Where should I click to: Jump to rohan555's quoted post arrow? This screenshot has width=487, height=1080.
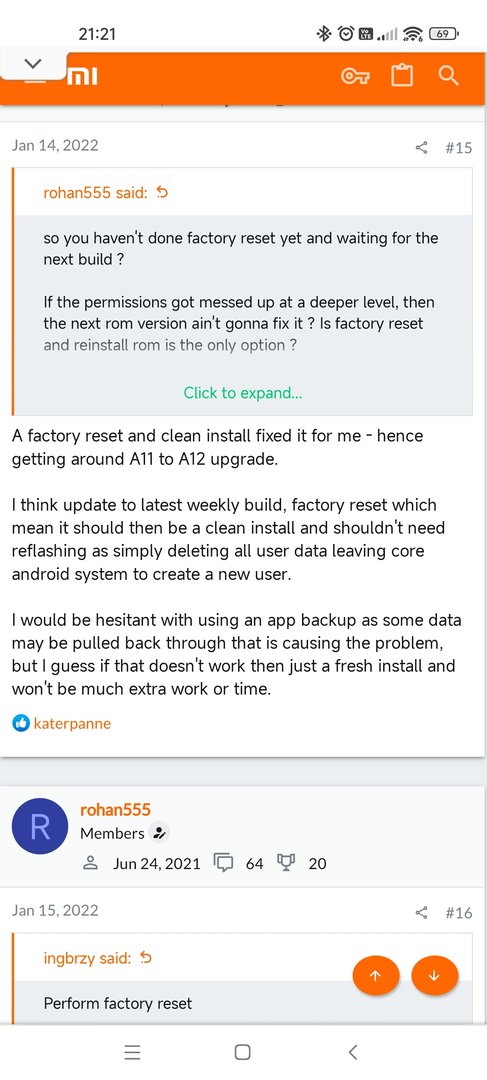click(162, 193)
